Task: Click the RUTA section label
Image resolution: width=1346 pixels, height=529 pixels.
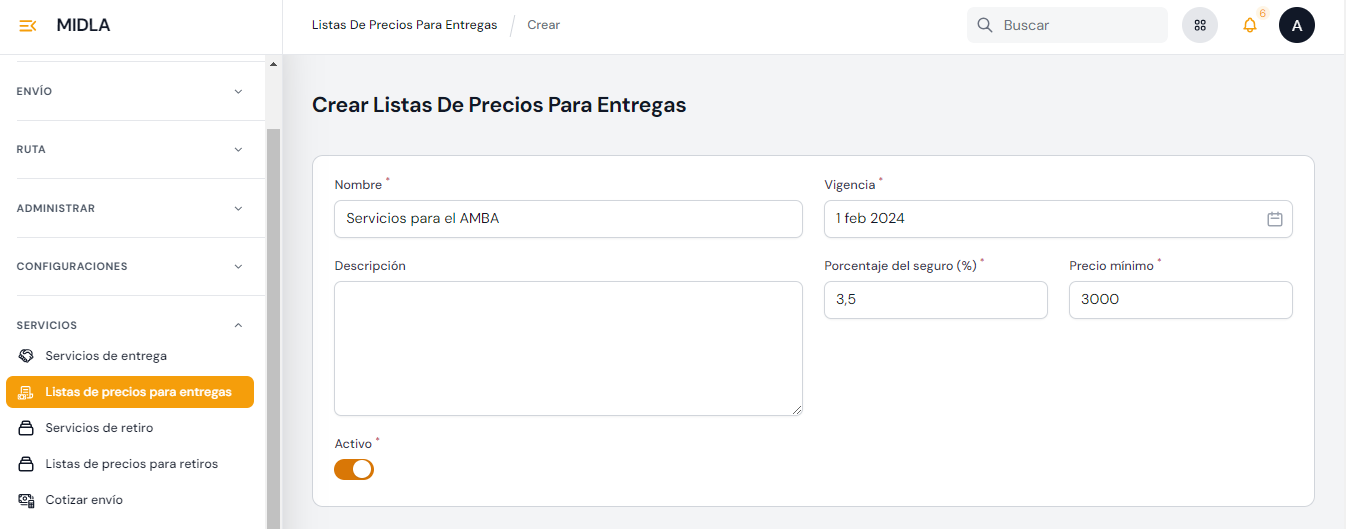Action: (31, 150)
